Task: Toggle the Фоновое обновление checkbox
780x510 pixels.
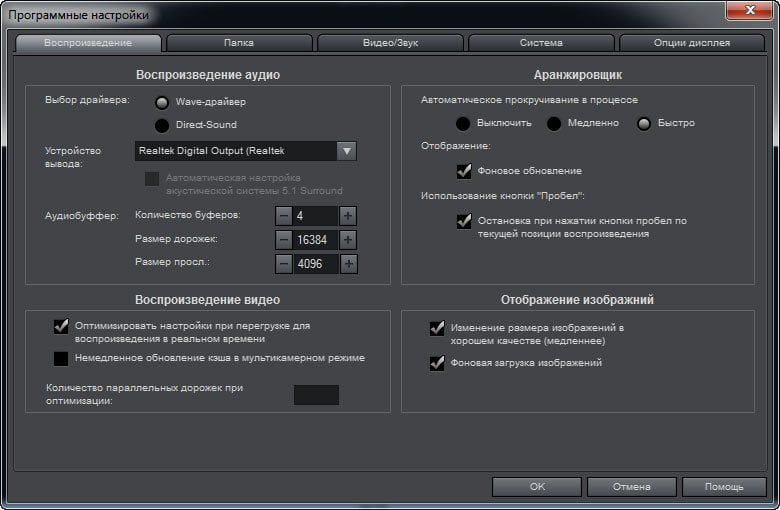Action: tap(464, 171)
